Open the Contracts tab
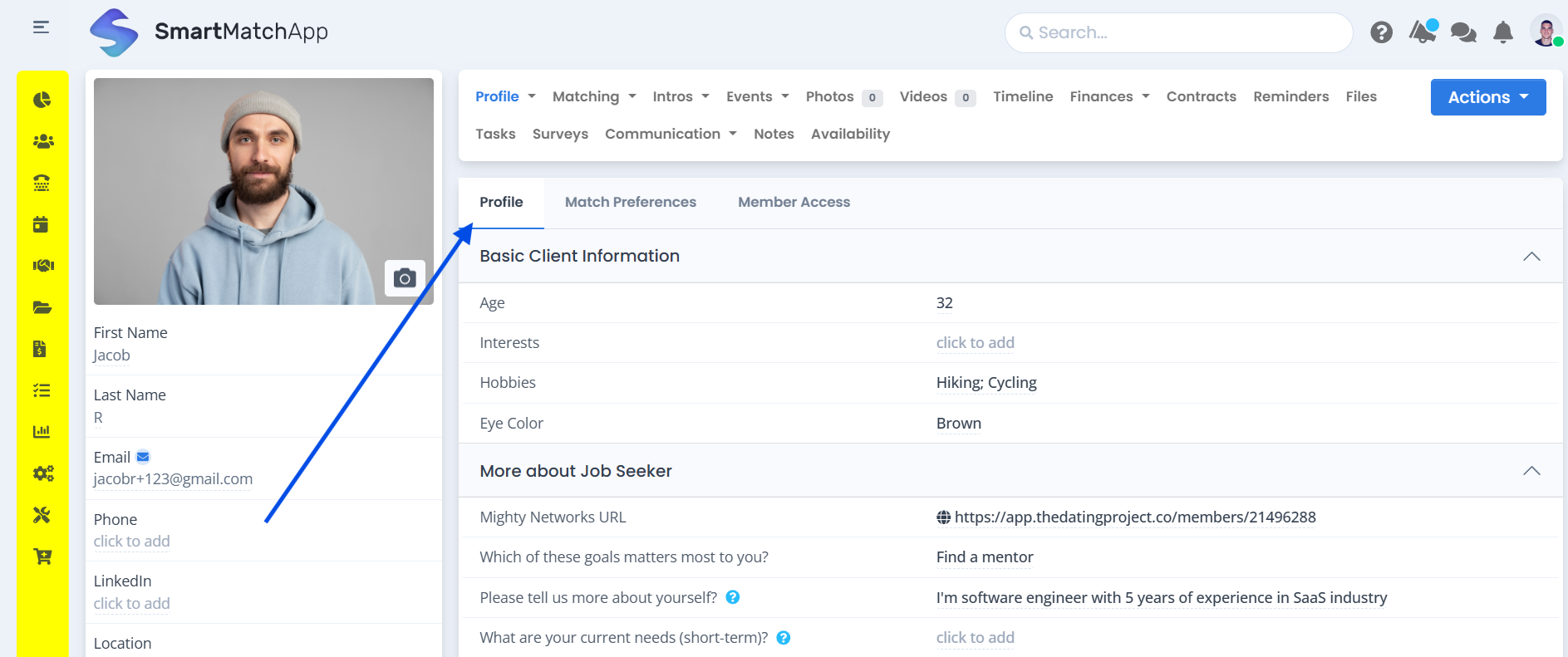 click(x=1201, y=96)
